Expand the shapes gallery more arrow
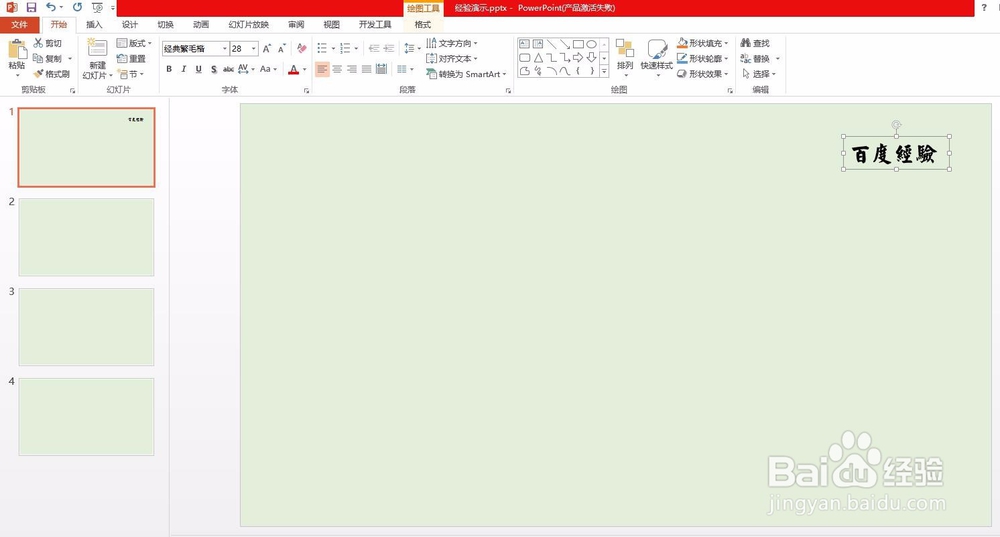 pyautogui.click(x=604, y=72)
